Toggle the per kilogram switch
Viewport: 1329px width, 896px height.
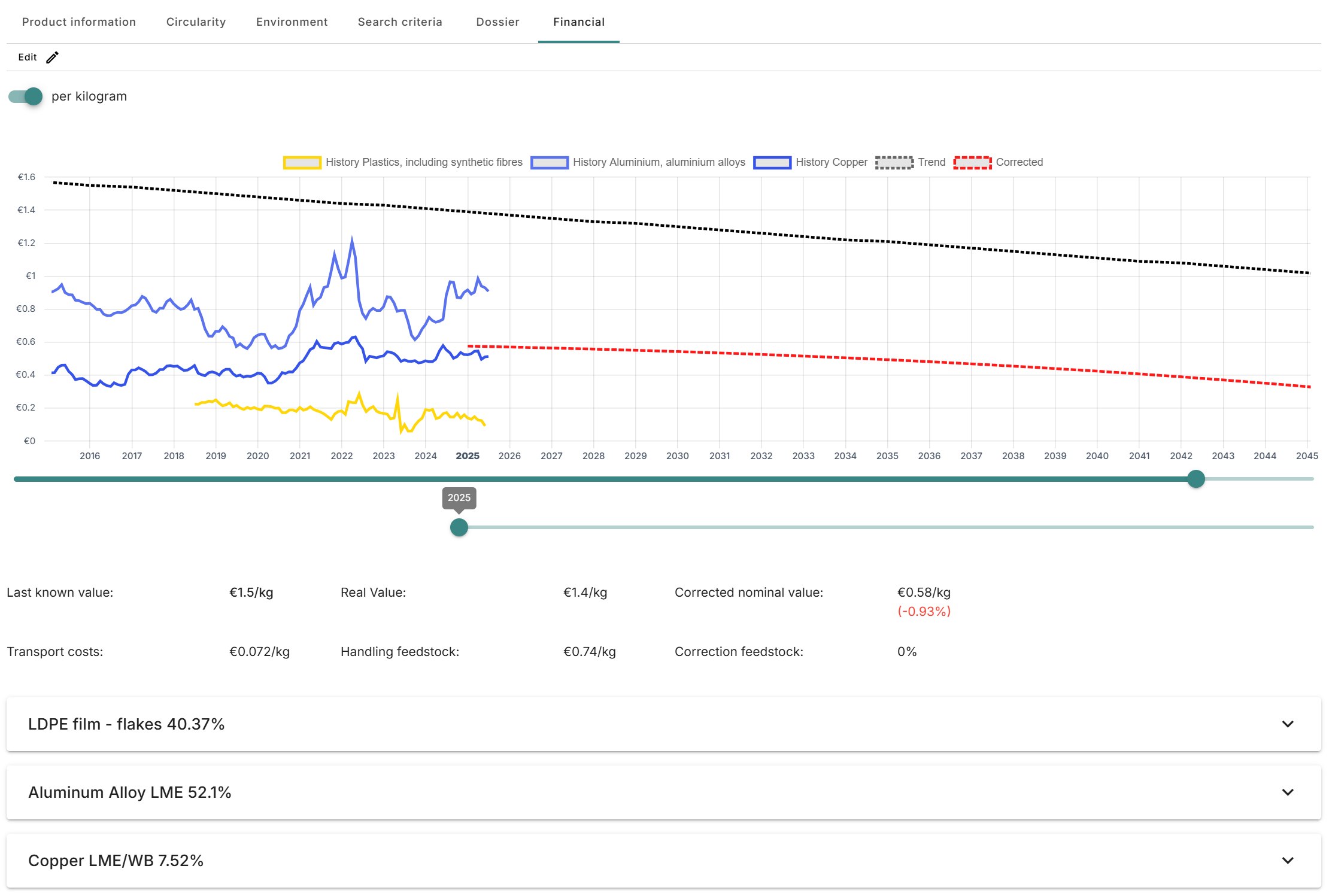click(x=26, y=96)
